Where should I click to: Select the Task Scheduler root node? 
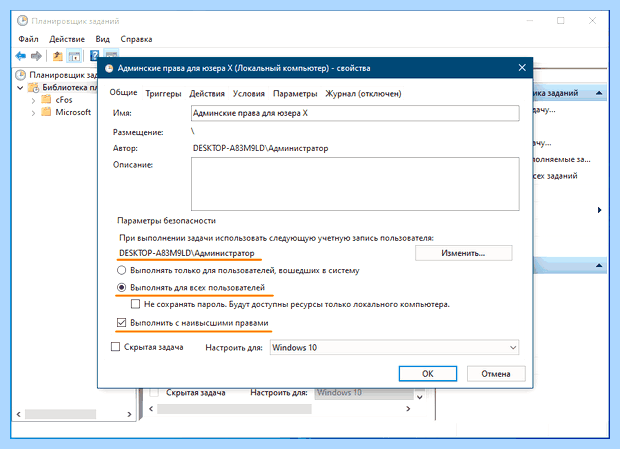[x=56, y=75]
